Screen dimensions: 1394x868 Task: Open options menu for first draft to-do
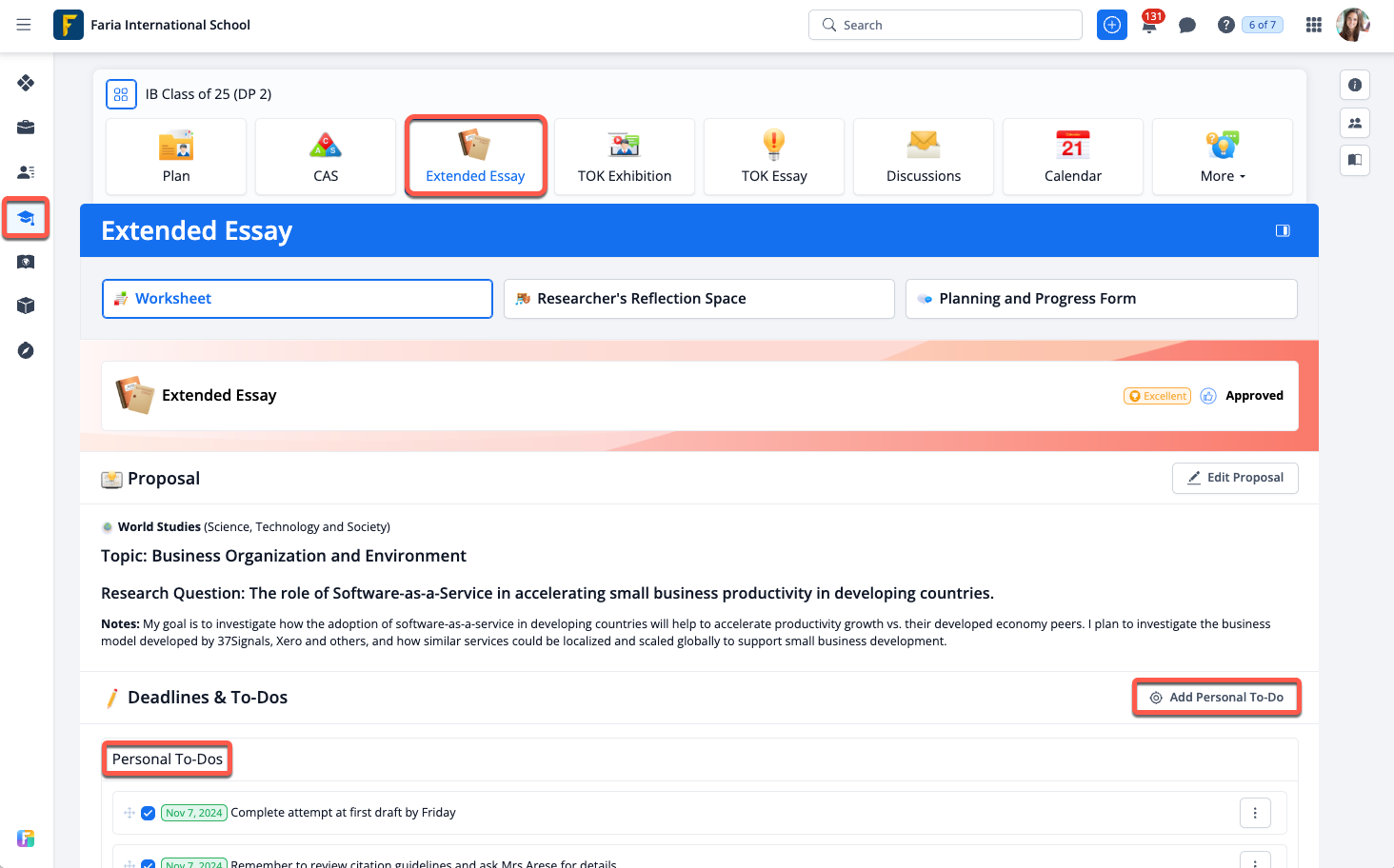tap(1254, 813)
